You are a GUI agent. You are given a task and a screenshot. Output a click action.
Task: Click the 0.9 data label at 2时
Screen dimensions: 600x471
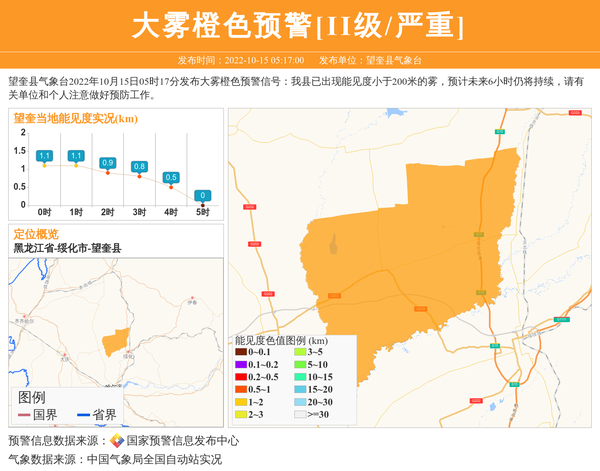pyautogui.click(x=108, y=162)
